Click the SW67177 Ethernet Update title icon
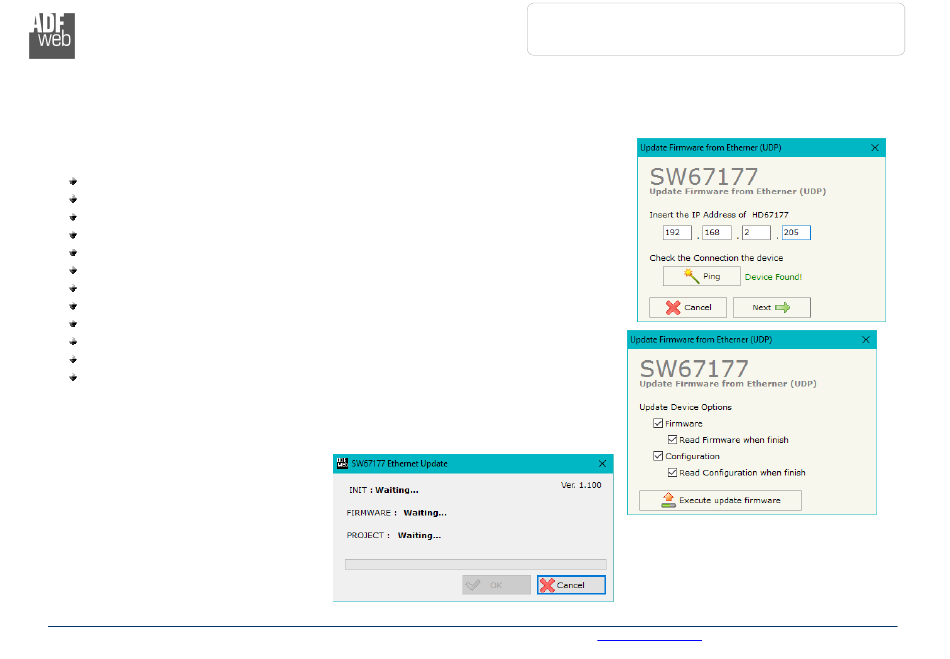 tap(342, 463)
